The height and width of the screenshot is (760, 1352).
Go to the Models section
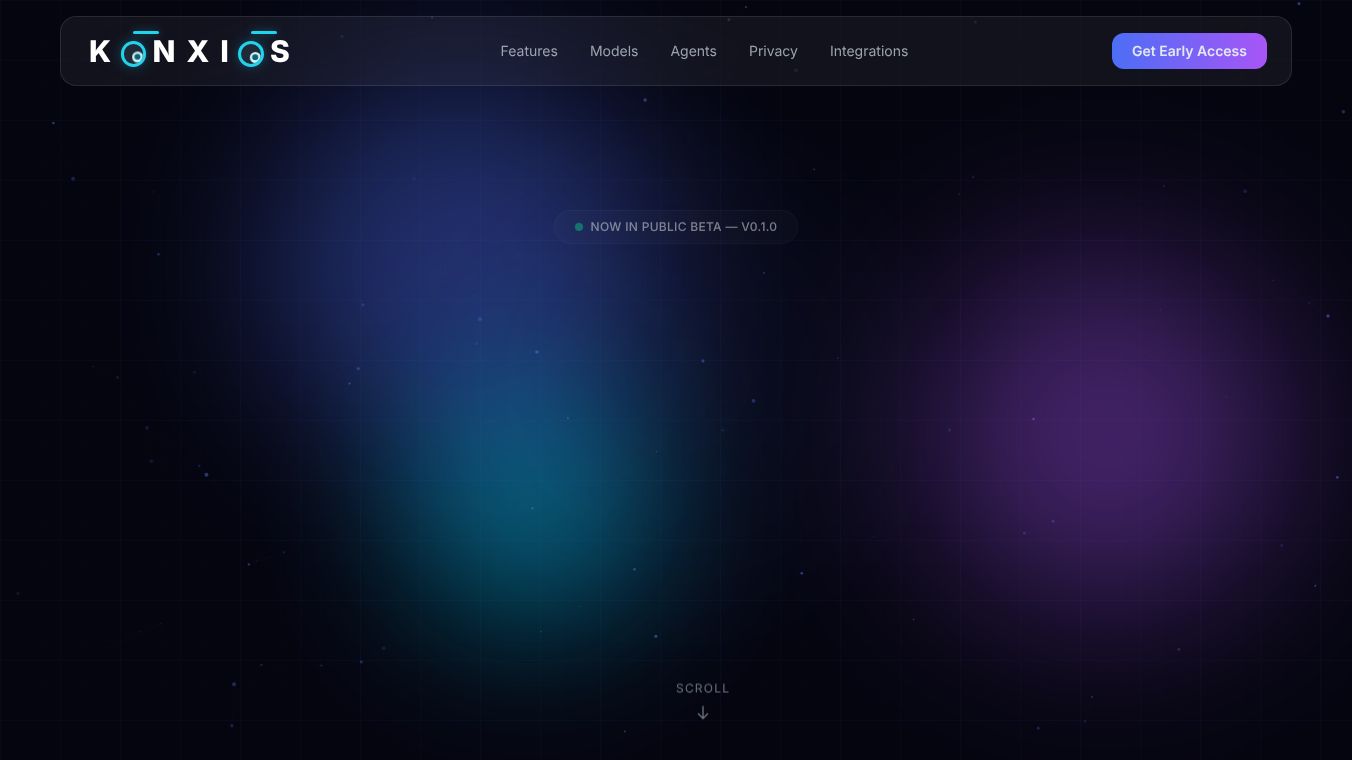click(x=614, y=51)
